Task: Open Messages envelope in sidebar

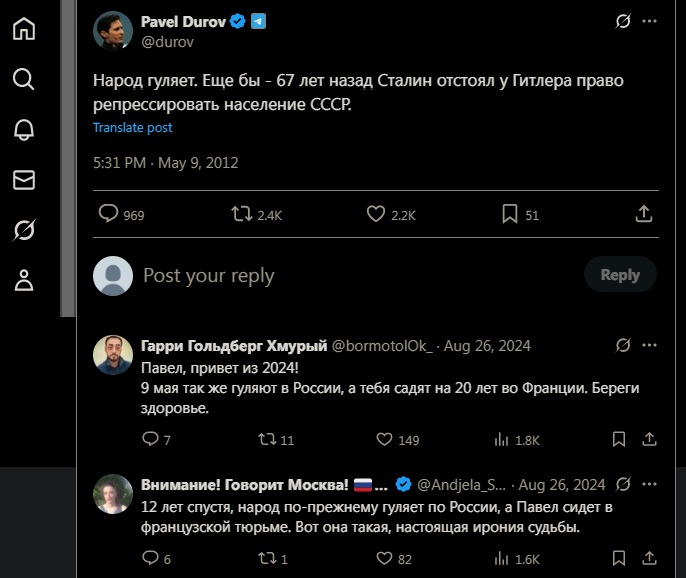Action: click(24, 180)
